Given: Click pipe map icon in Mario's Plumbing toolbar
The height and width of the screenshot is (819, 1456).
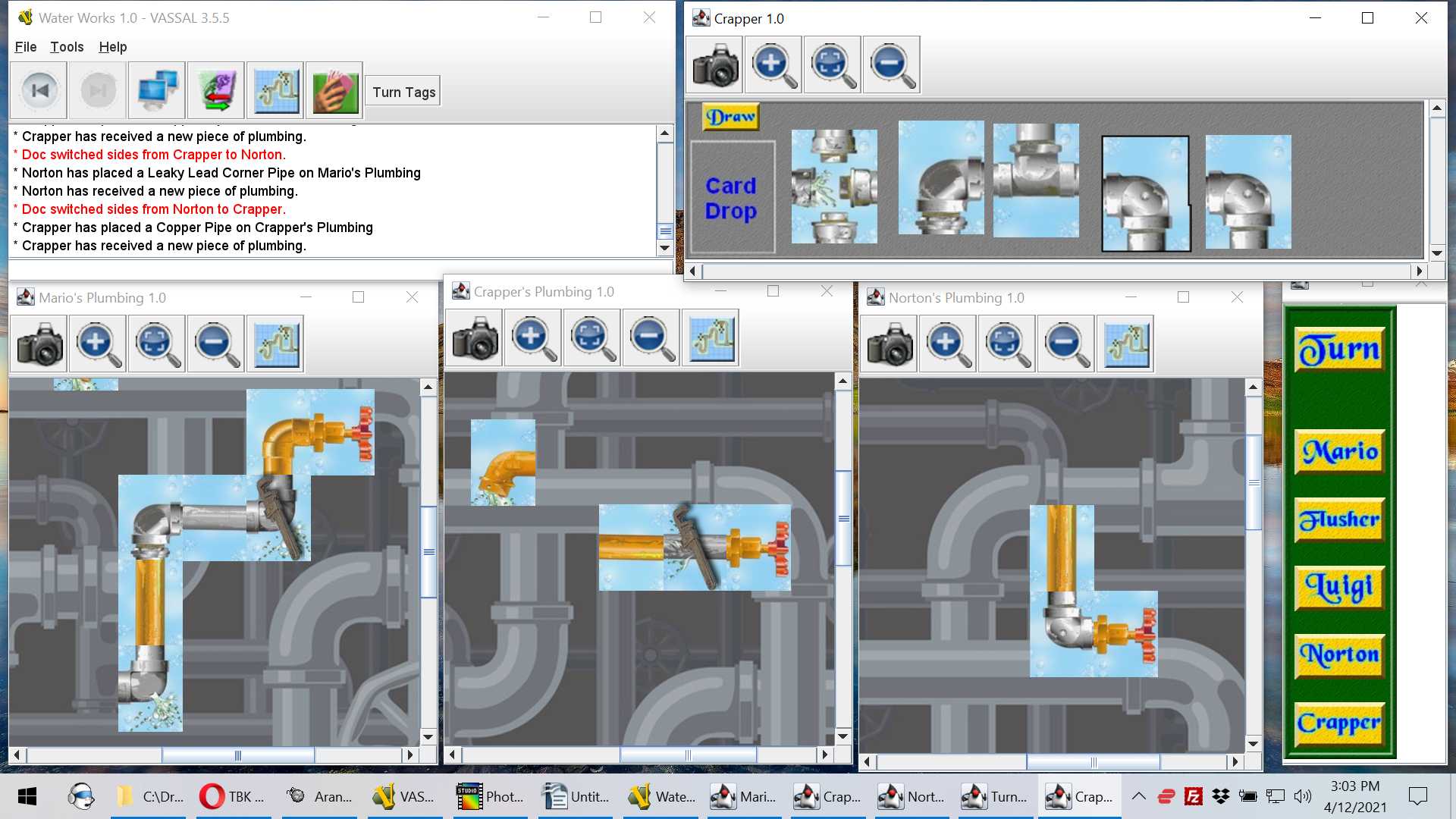Looking at the screenshot, I should (x=276, y=344).
